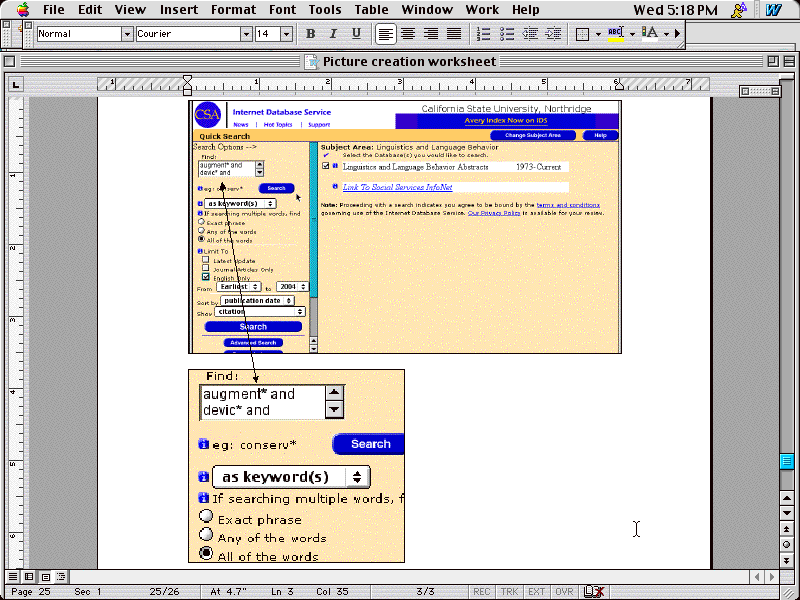Open the Select Browse Object round button

tap(786, 545)
